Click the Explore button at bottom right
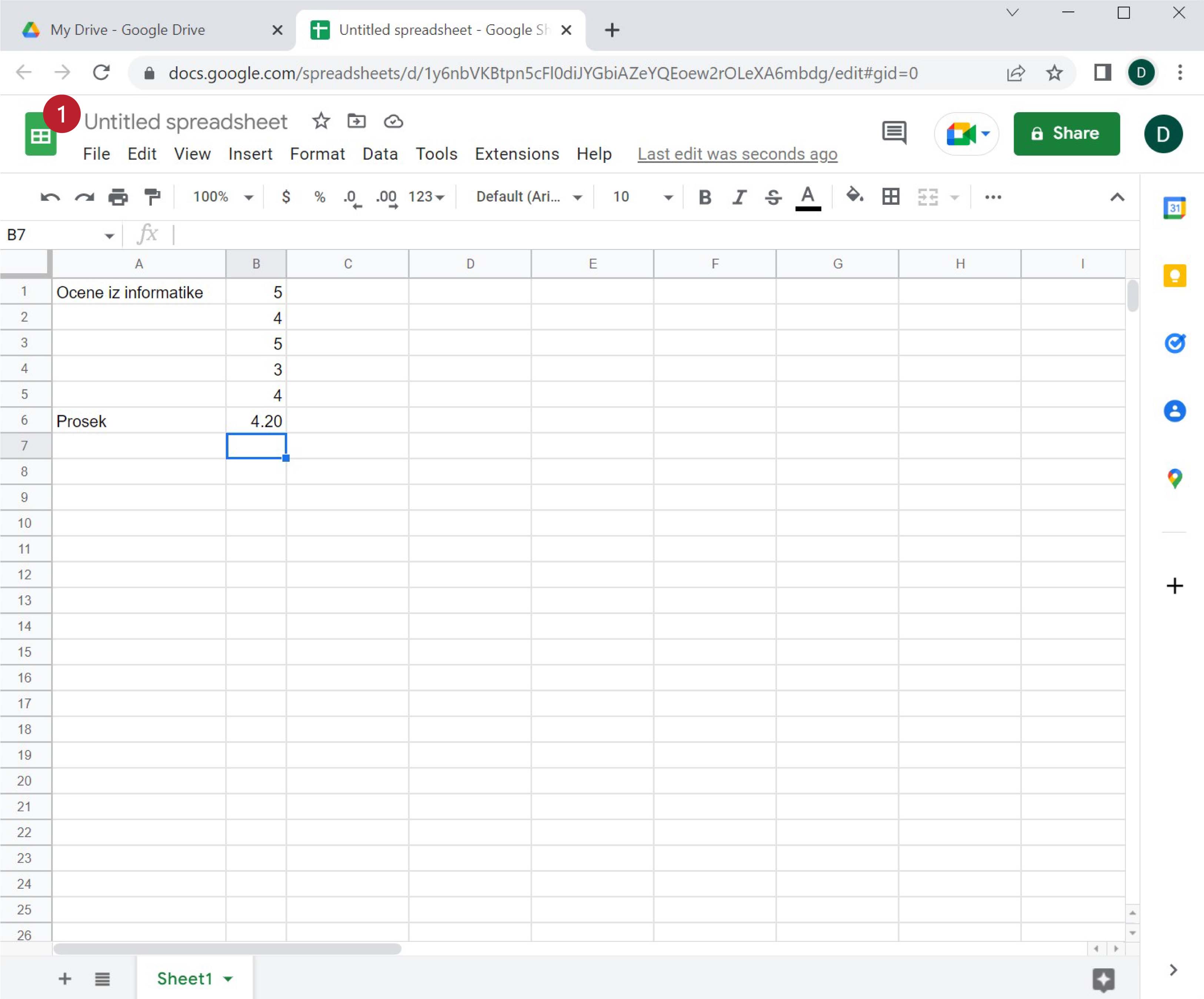This screenshot has width=1204, height=999. click(x=1103, y=979)
